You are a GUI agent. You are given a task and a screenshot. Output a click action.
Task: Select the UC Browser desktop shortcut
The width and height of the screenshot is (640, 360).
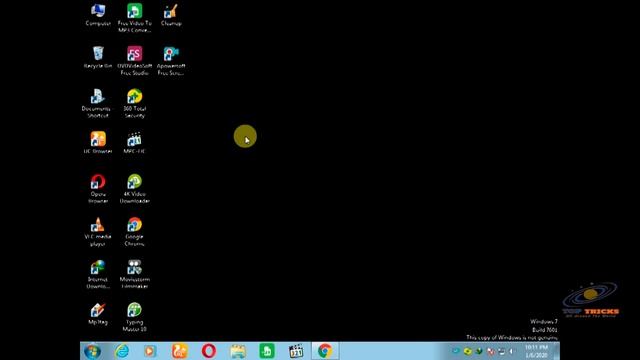(98, 143)
